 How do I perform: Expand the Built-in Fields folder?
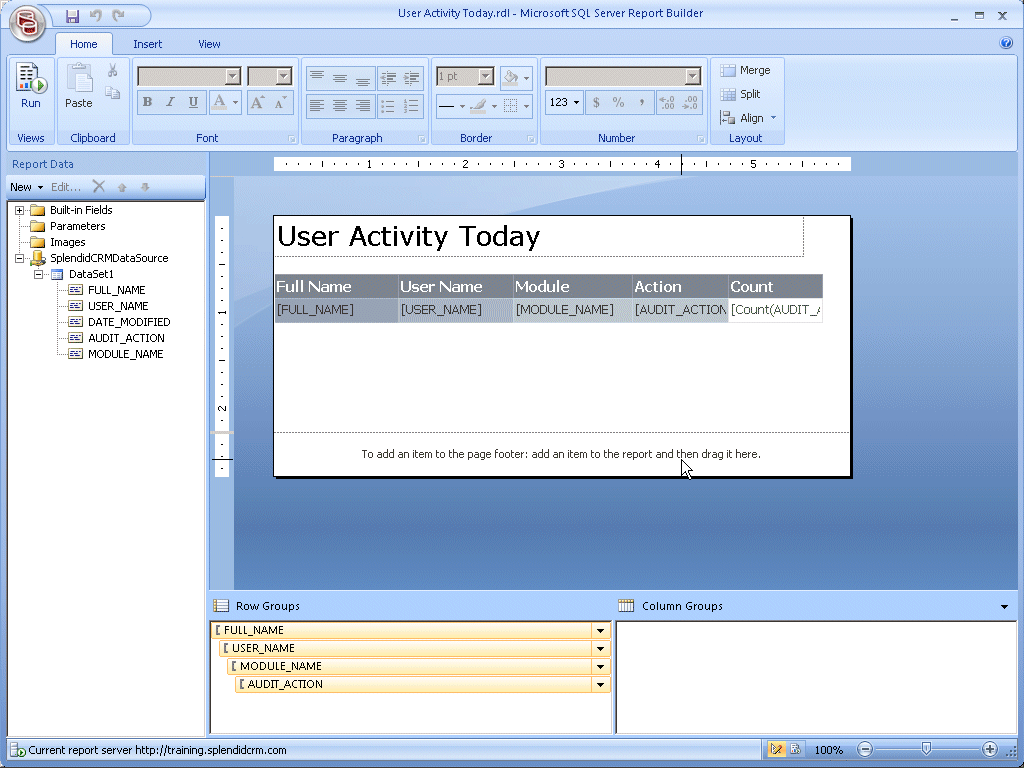coord(20,210)
